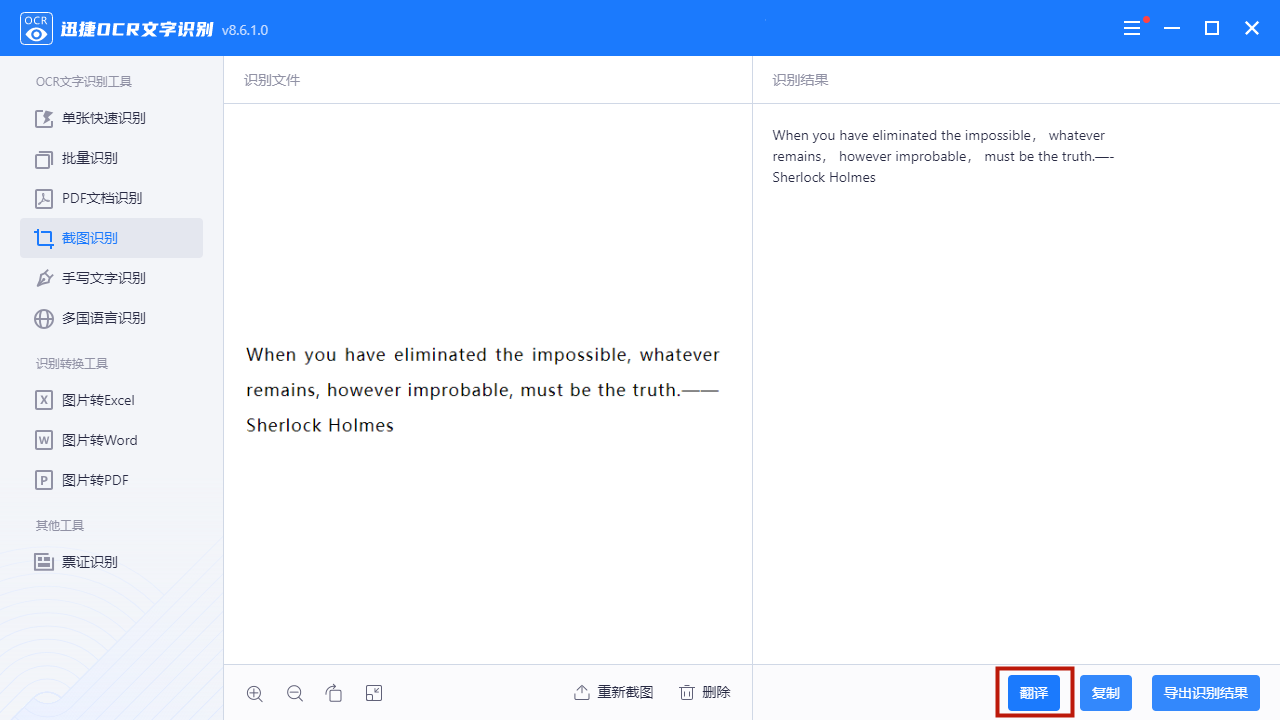Image resolution: width=1280 pixels, height=720 pixels.
Task: Open 批量识别 batch recognition
Action: [x=112, y=158]
